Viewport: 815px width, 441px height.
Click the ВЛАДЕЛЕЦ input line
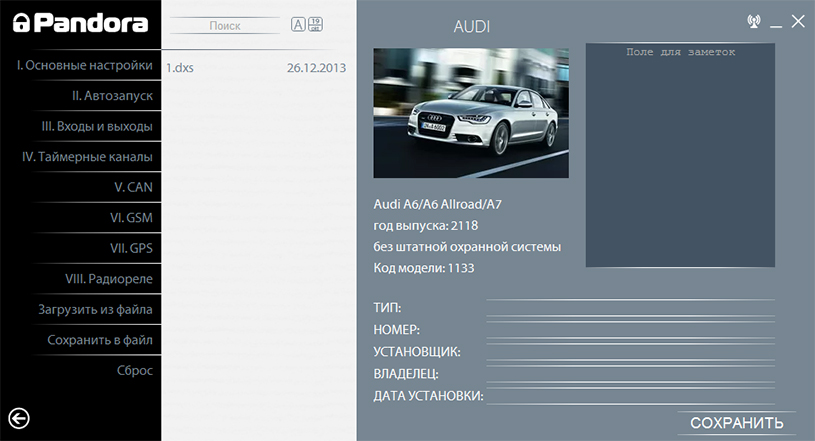[x=630, y=374]
